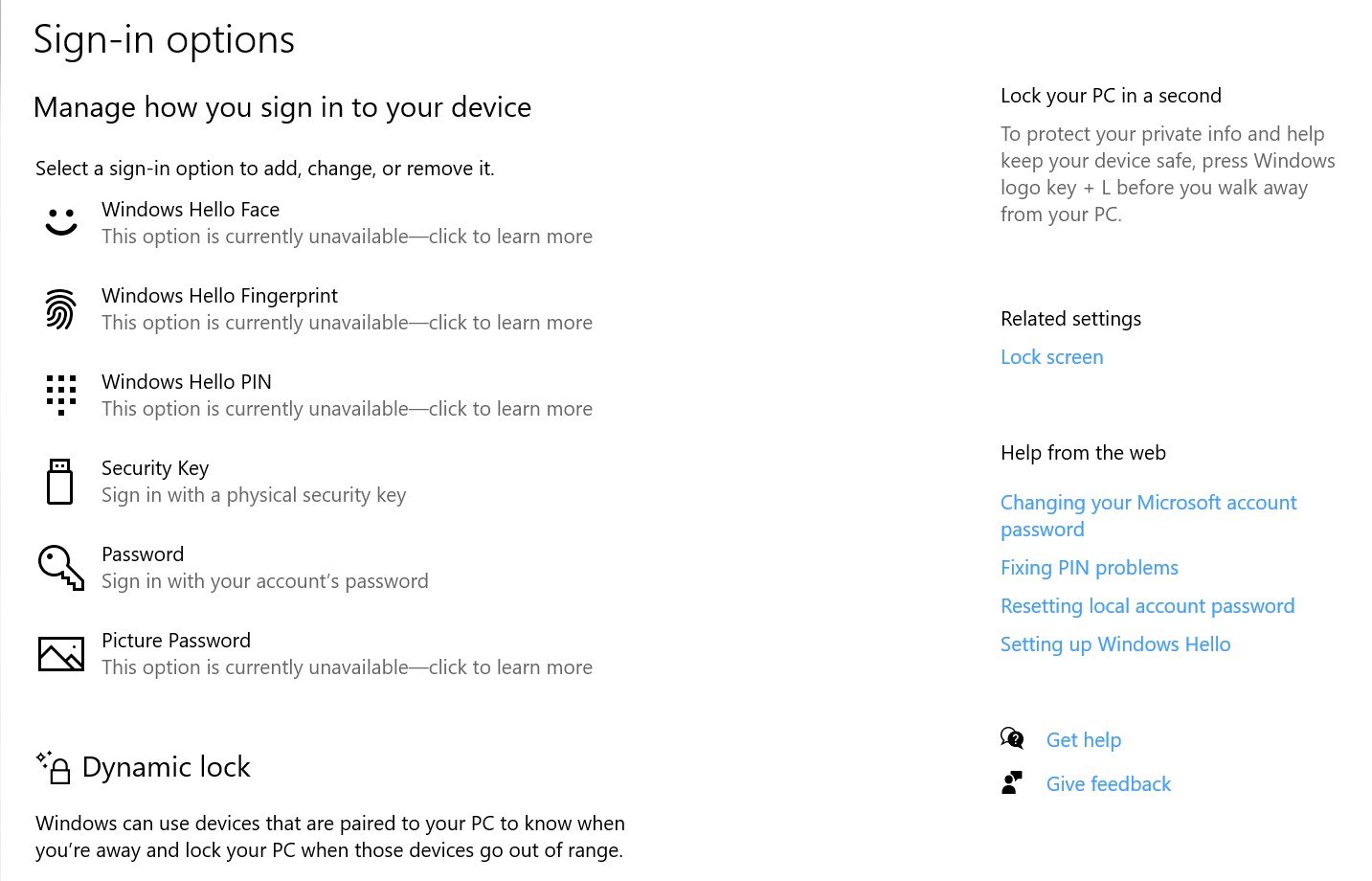
Task: Click Sign in with your account's password text
Action: point(265,581)
